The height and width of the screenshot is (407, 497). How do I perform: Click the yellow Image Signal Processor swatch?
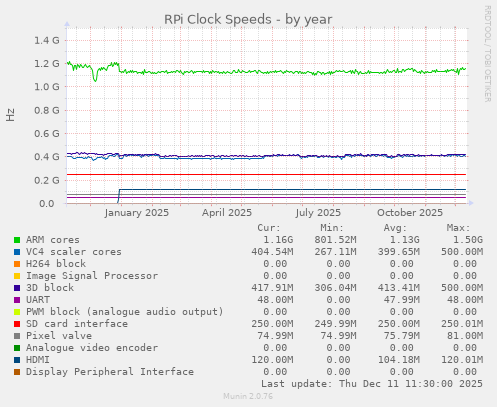coord(17,276)
